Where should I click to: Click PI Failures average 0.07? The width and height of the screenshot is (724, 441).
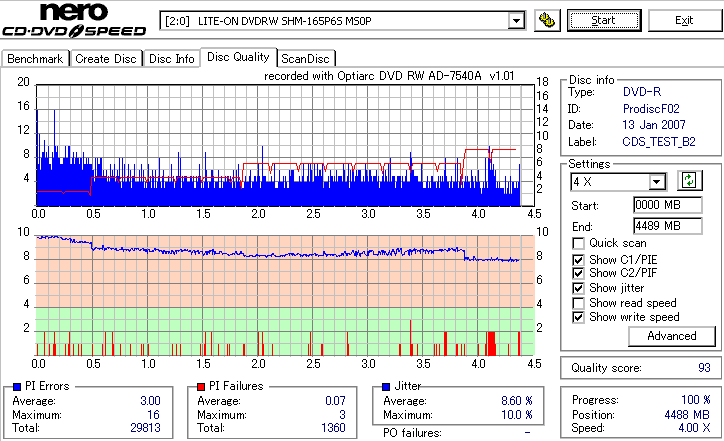(x=335, y=401)
